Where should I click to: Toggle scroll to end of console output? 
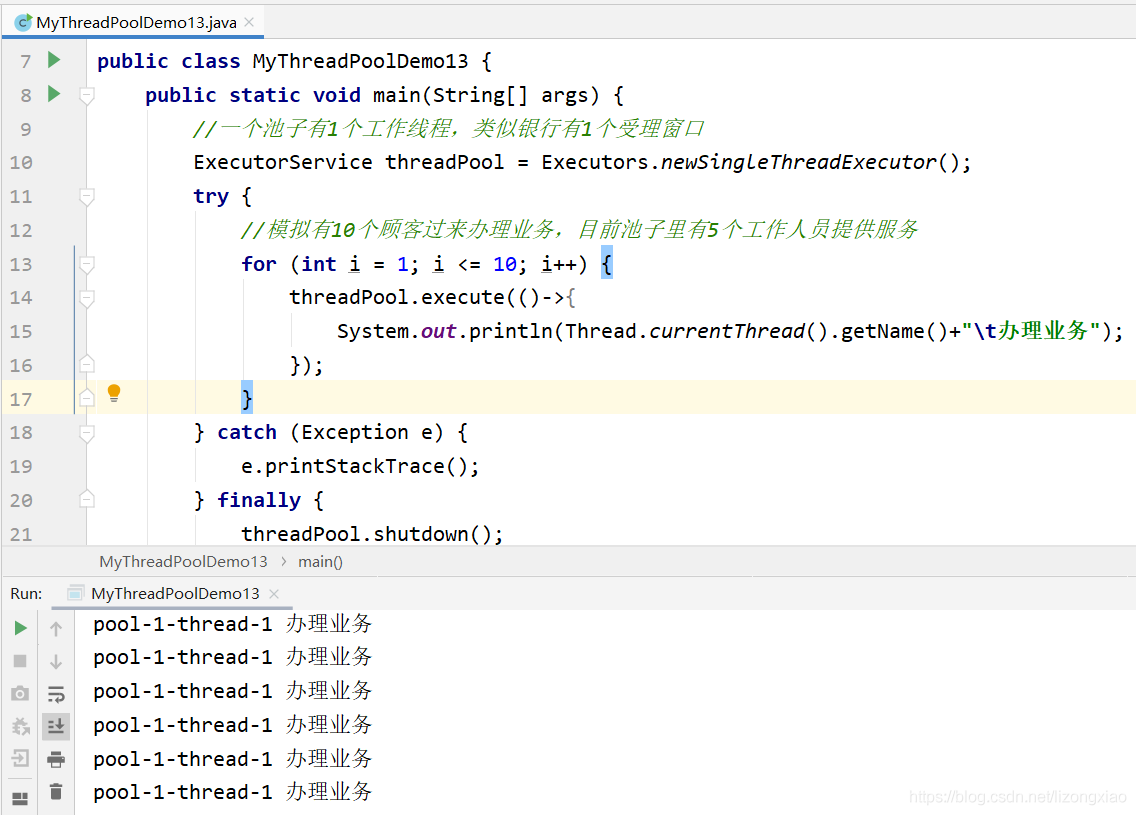click(56, 726)
